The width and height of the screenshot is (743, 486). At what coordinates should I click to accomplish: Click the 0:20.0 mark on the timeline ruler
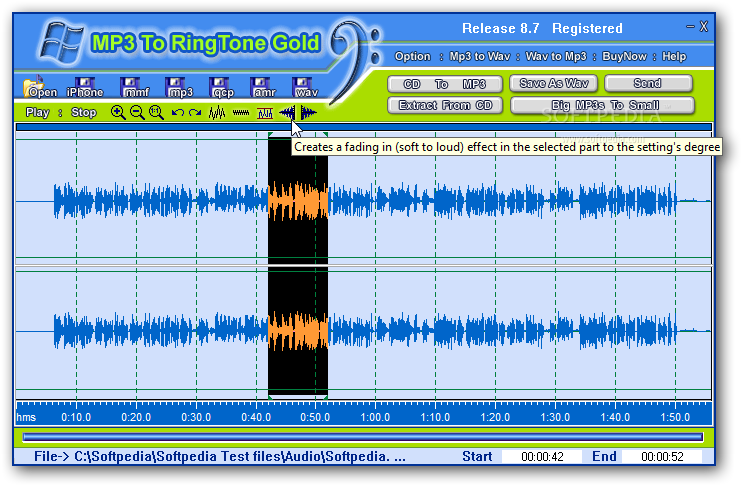click(x=136, y=417)
